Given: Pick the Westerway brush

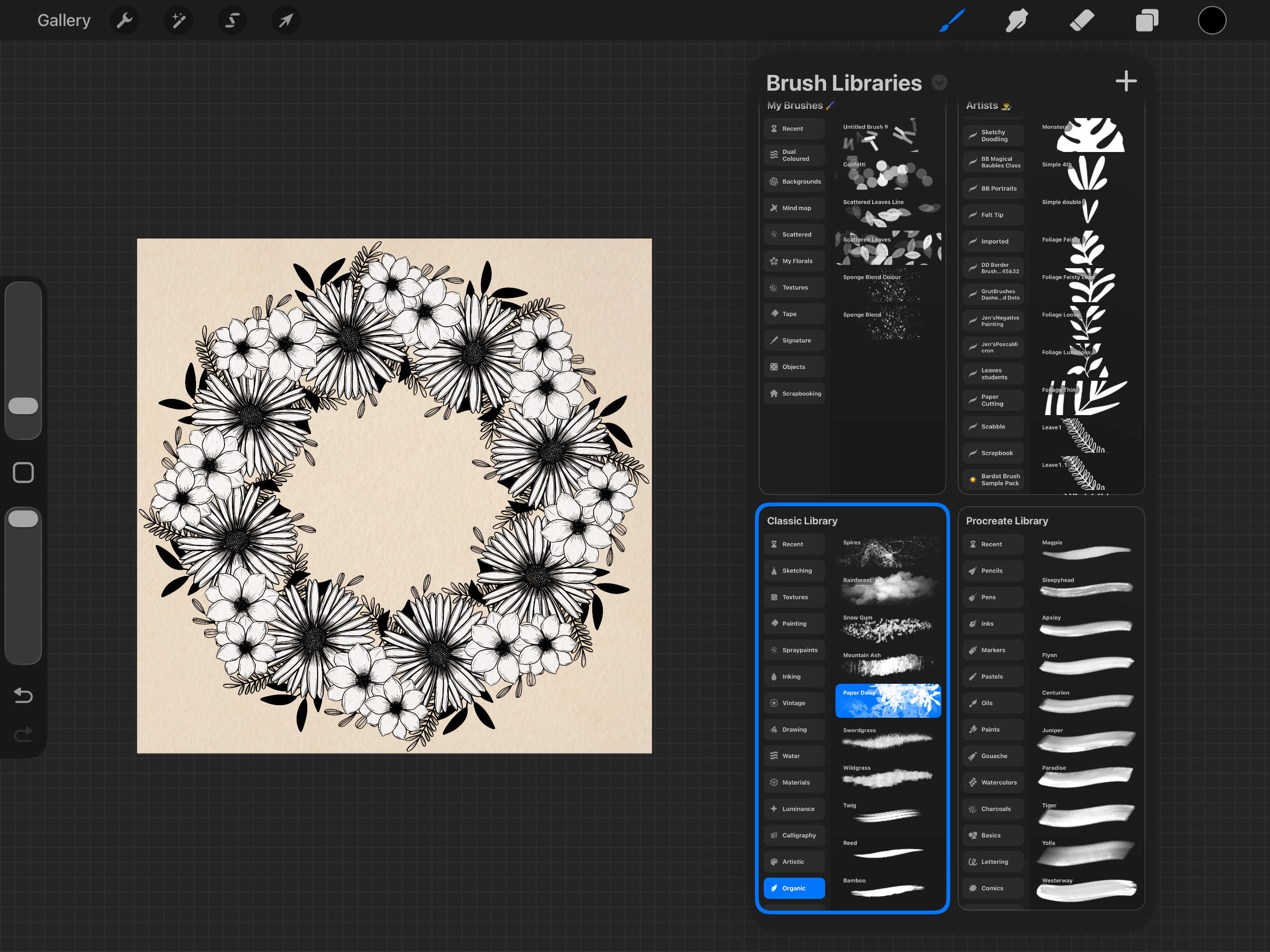Looking at the screenshot, I should click(x=1087, y=889).
